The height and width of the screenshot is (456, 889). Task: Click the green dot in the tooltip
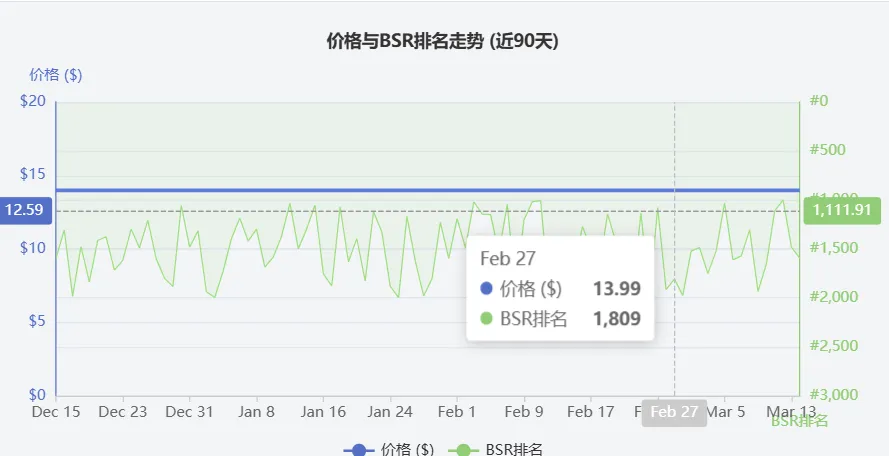(487, 319)
